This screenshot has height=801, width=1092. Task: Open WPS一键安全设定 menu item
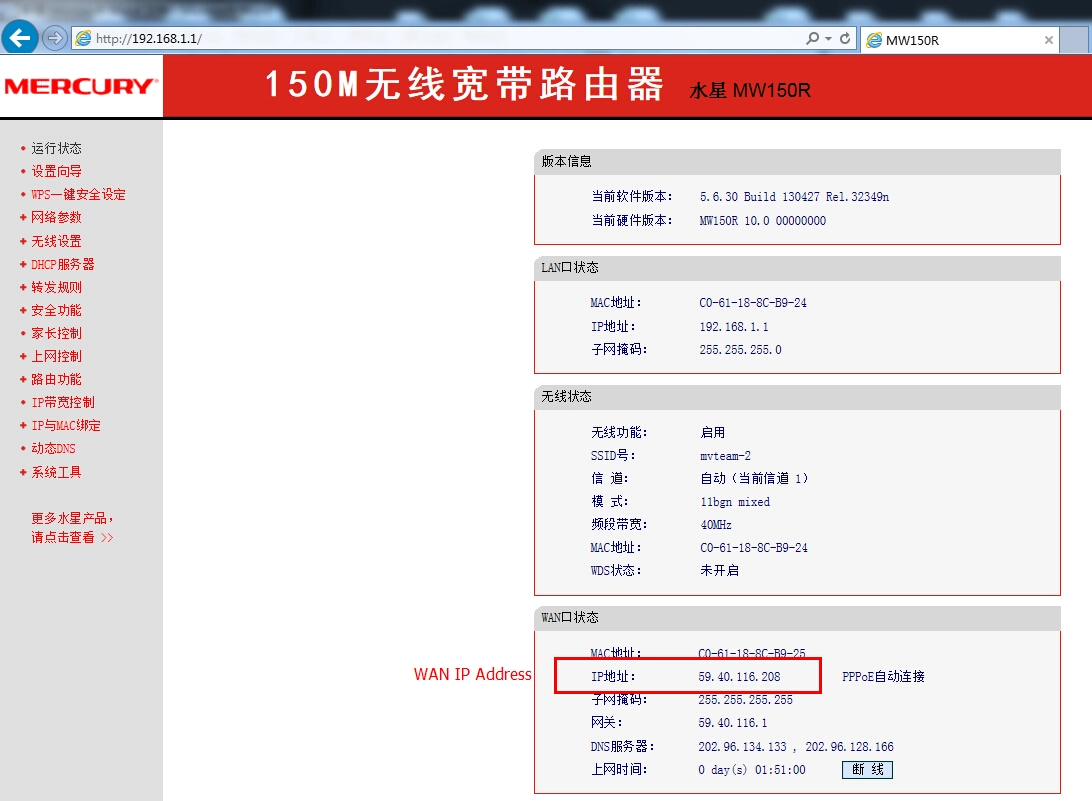click(x=78, y=194)
